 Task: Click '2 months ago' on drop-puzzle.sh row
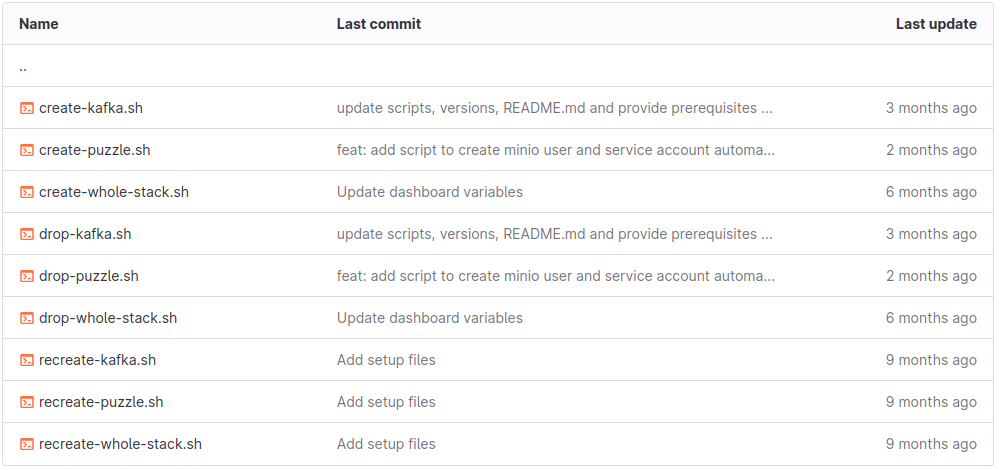pos(931,277)
